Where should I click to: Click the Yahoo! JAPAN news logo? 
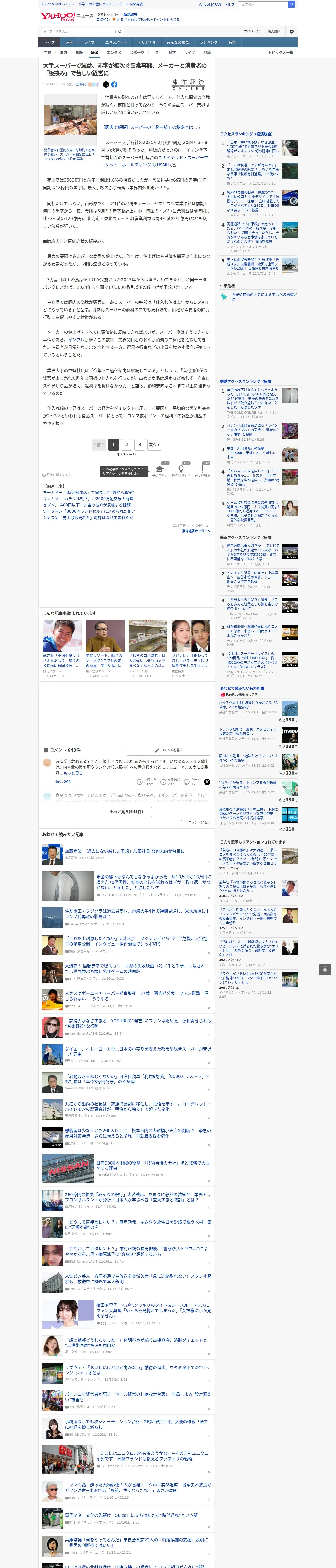tap(66, 16)
